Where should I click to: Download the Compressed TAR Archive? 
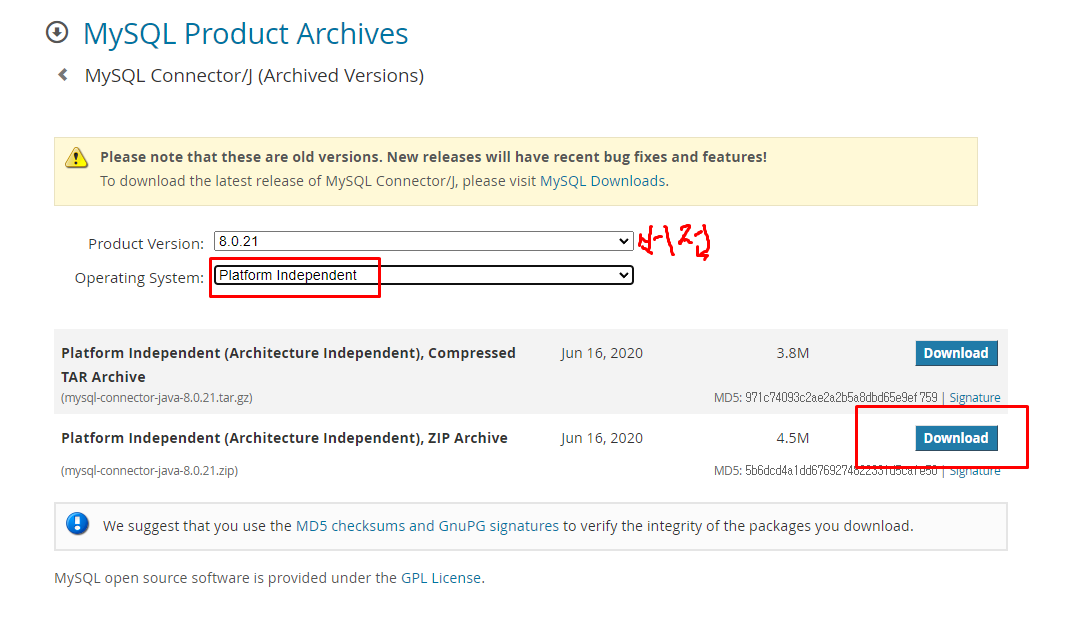tap(956, 353)
